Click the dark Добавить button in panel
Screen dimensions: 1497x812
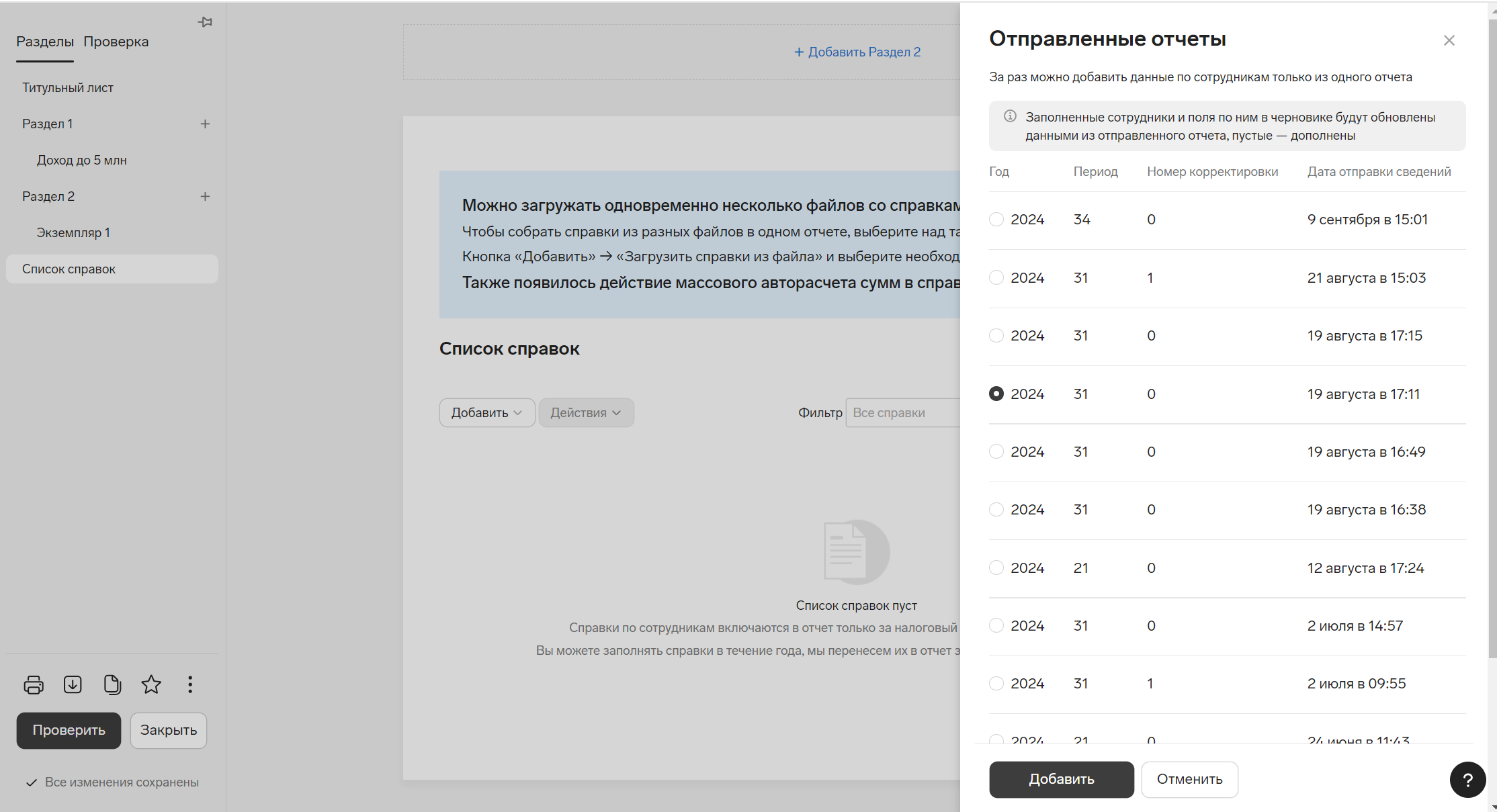tap(1061, 779)
